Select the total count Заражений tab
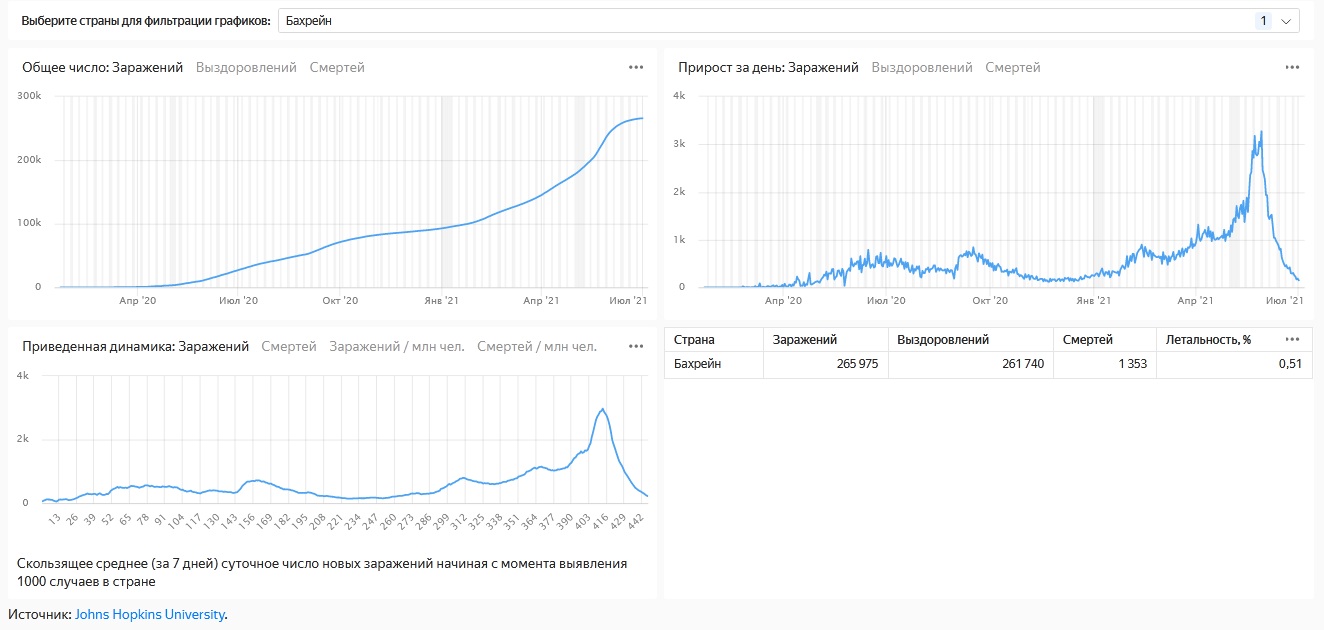Screen dimensions: 1324x630 pyautogui.click(x=147, y=68)
